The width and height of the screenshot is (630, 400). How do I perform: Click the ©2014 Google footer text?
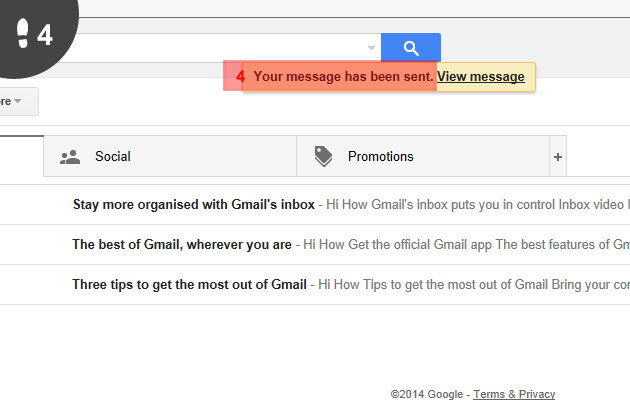[427, 394]
